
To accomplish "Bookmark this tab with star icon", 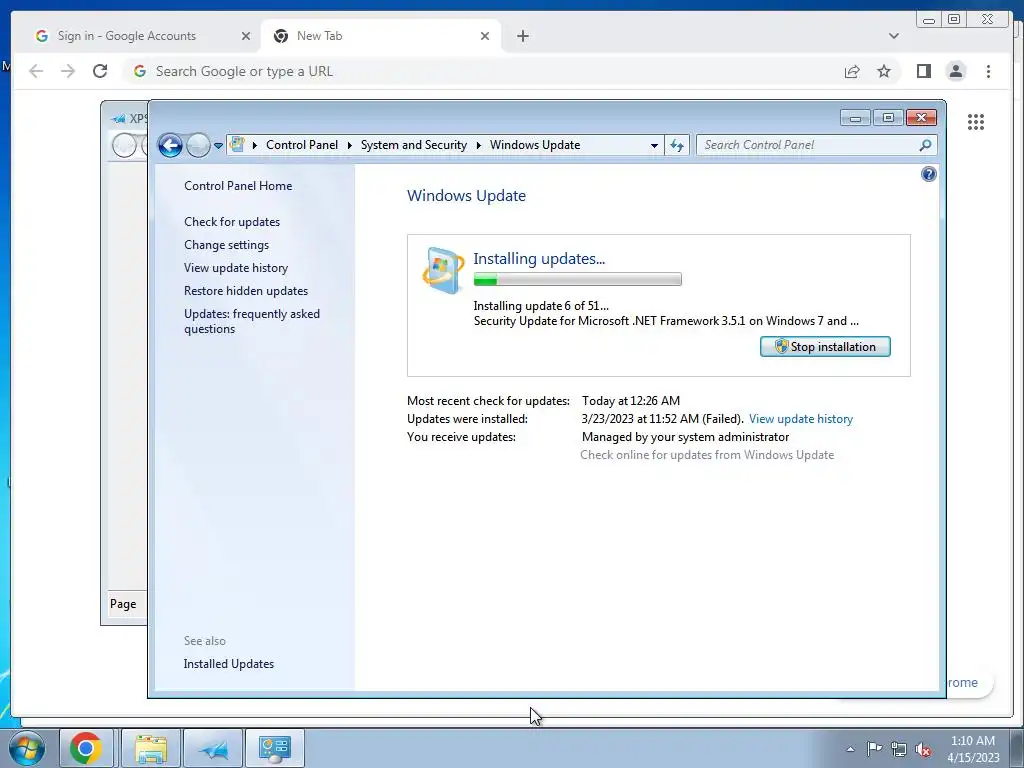I will tap(884, 71).
